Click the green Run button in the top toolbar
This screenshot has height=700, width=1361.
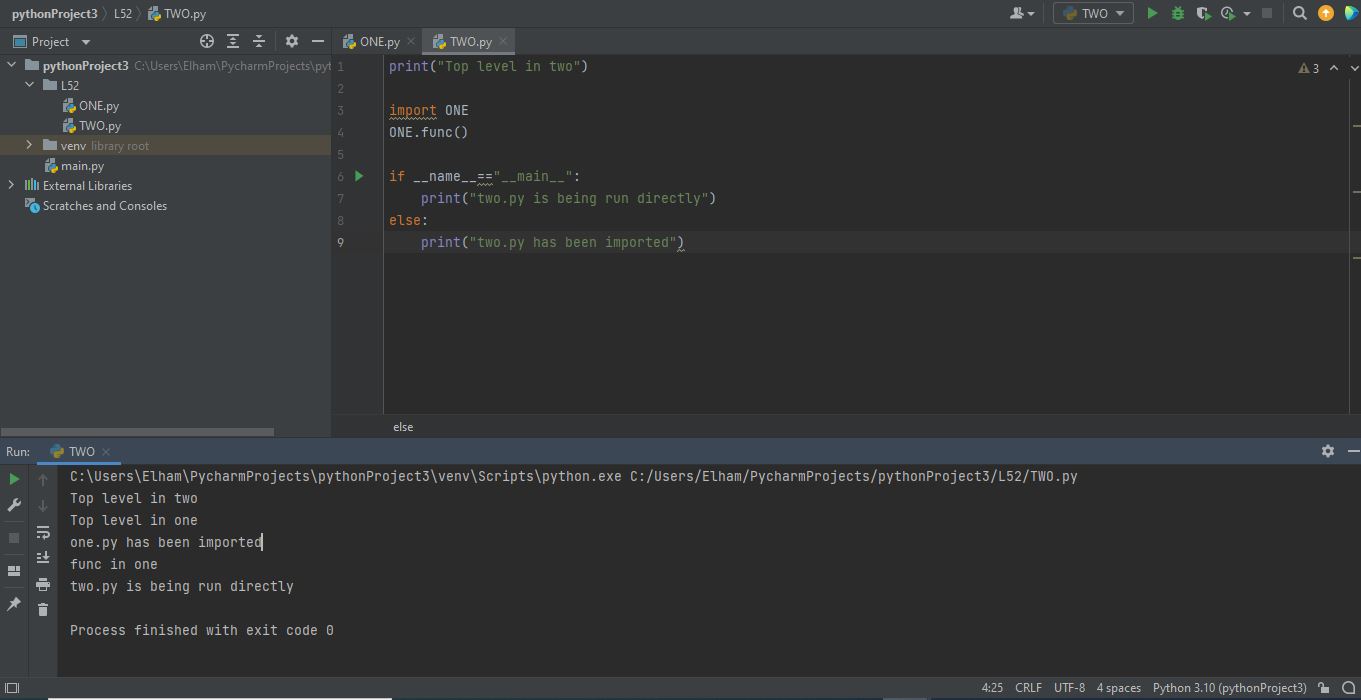click(1152, 13)
